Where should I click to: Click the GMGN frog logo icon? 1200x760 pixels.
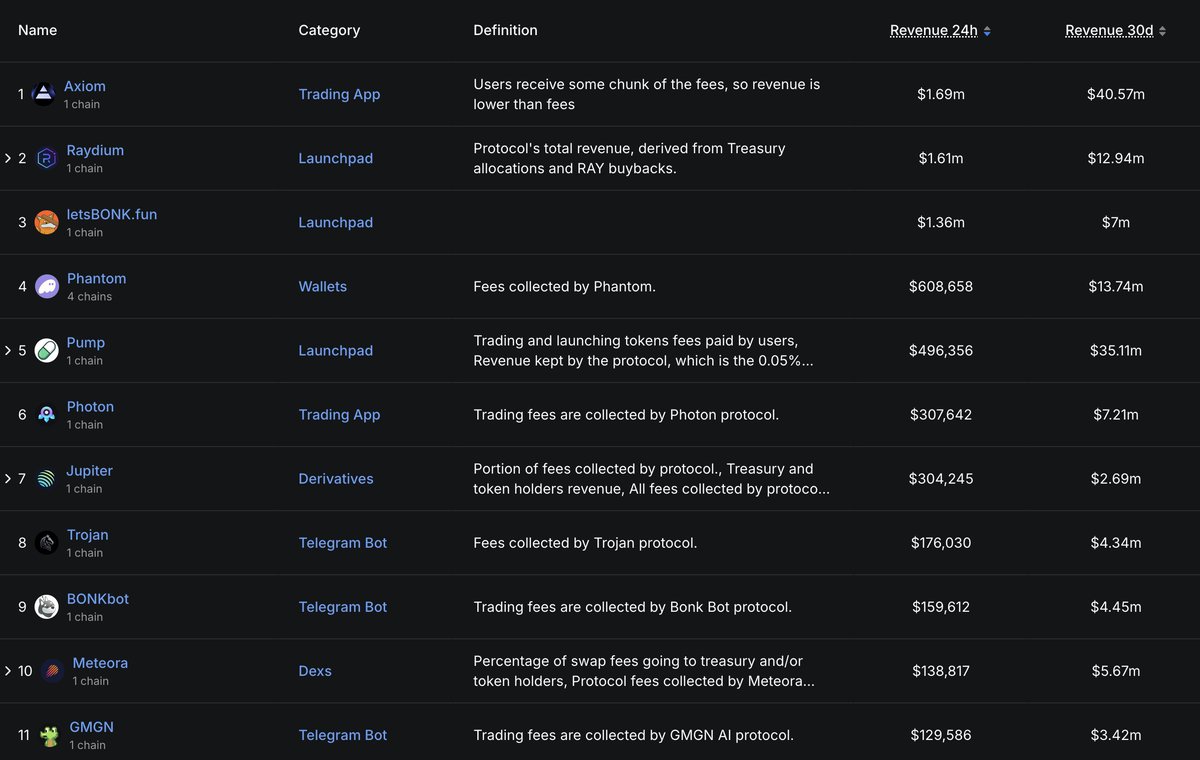click(x=49, y=735)
